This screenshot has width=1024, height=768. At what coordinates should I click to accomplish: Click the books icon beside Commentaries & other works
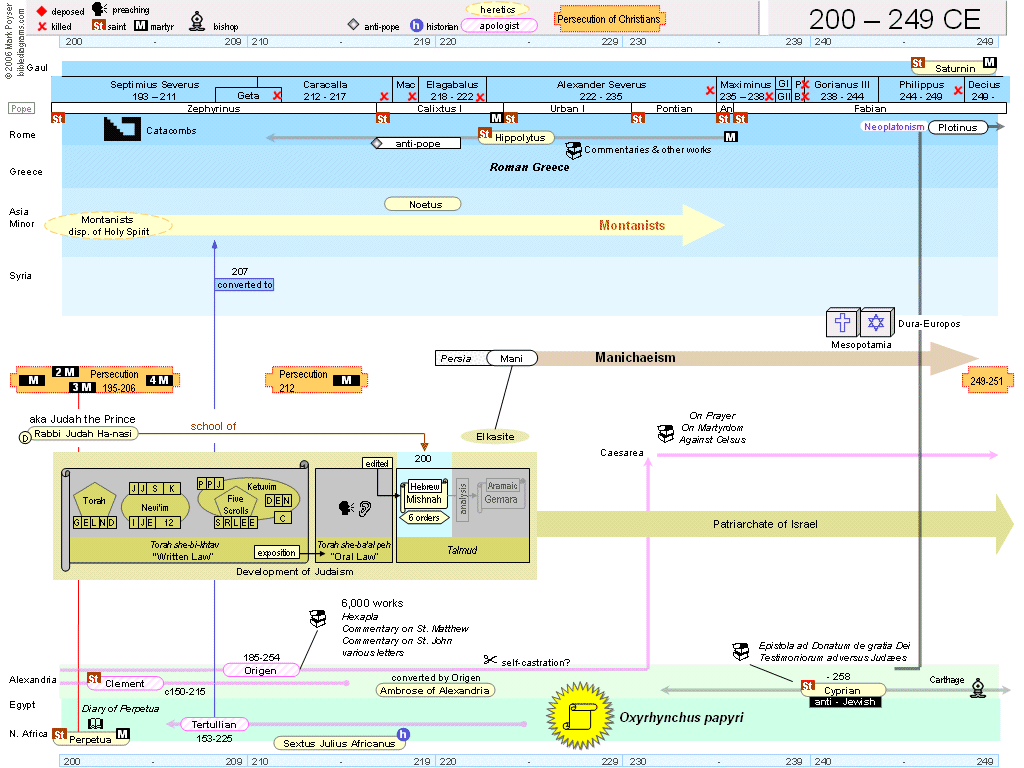pos(573,150)
